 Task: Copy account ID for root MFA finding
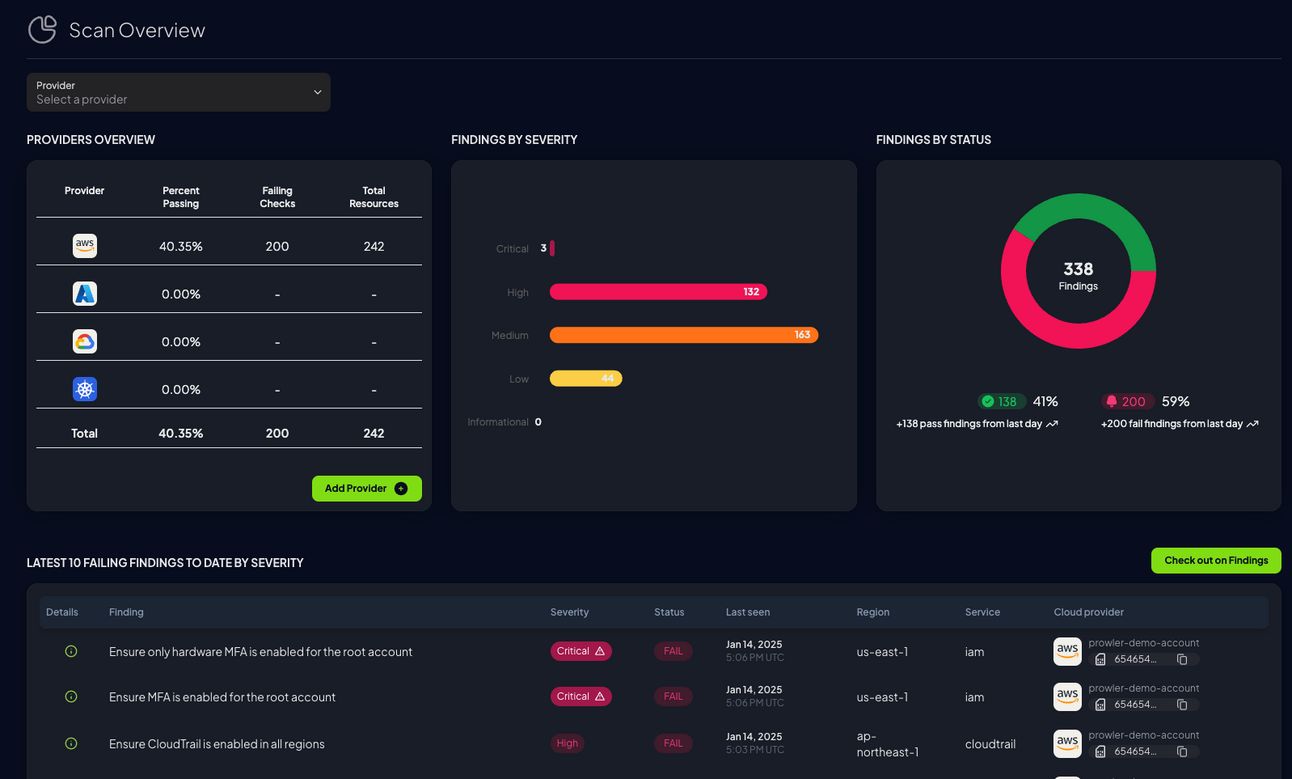1182,705
